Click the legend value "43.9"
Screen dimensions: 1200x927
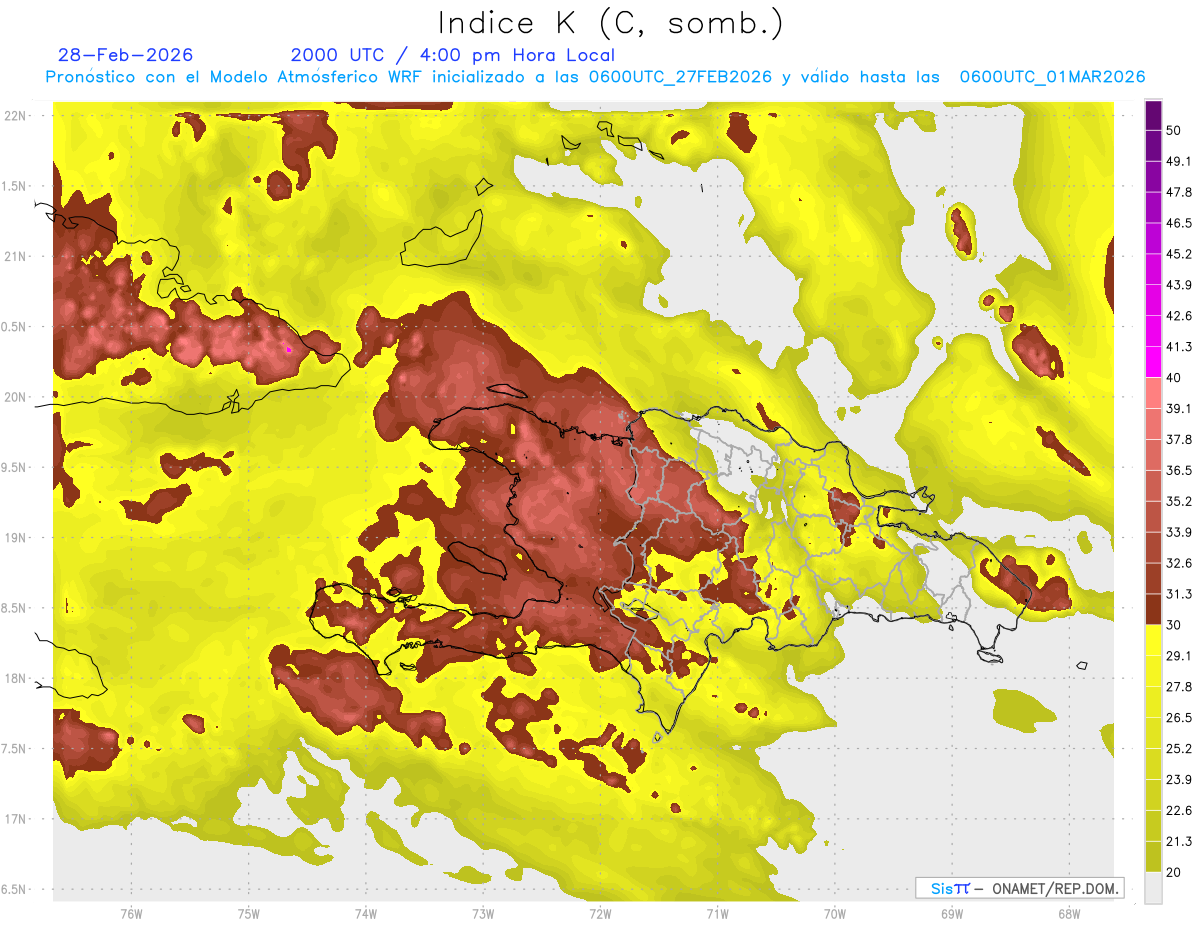tap(1178, 285)
